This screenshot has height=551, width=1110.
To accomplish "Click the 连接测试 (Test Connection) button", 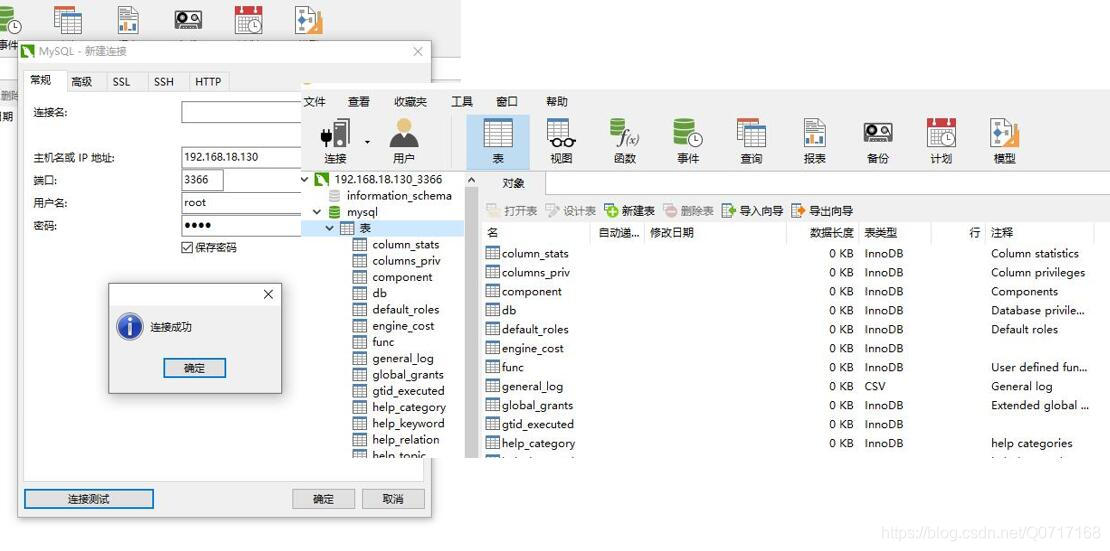I will [x=89, y=499].
